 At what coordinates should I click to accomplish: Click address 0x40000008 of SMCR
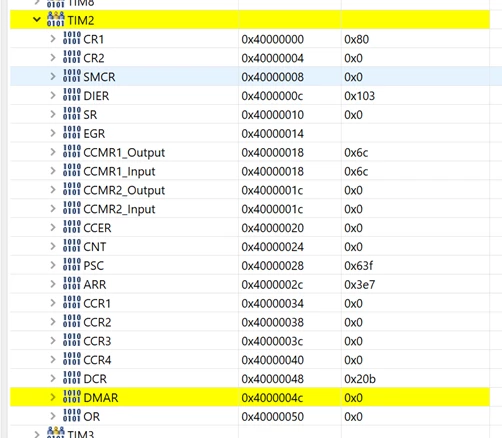273,77
